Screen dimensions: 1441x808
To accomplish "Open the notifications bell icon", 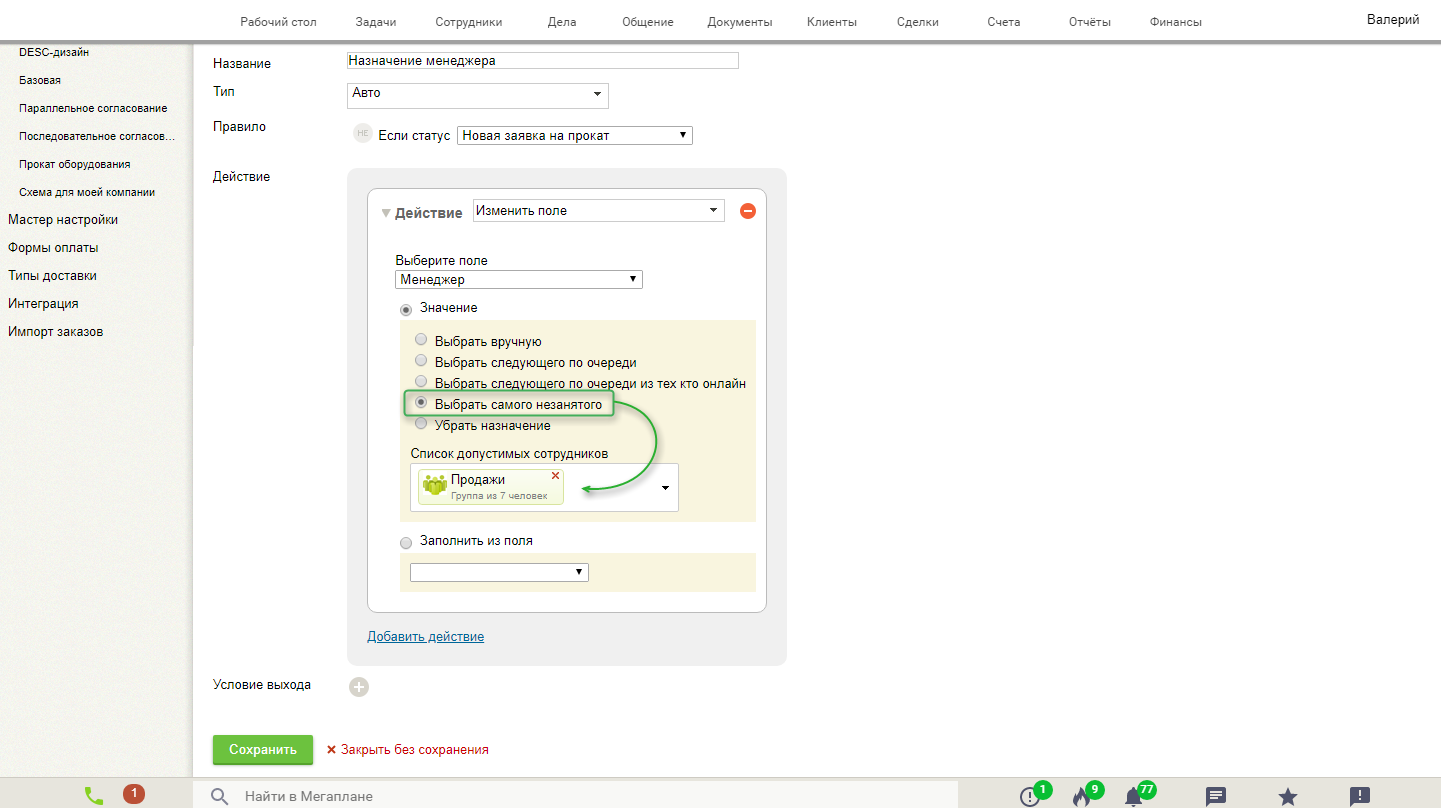I will 1133,797.
